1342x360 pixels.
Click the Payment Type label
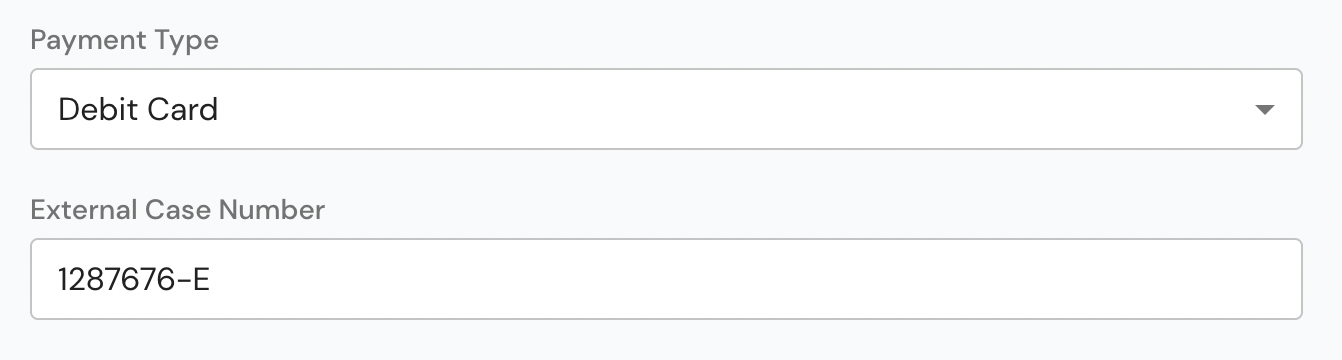tap(125, 41)
